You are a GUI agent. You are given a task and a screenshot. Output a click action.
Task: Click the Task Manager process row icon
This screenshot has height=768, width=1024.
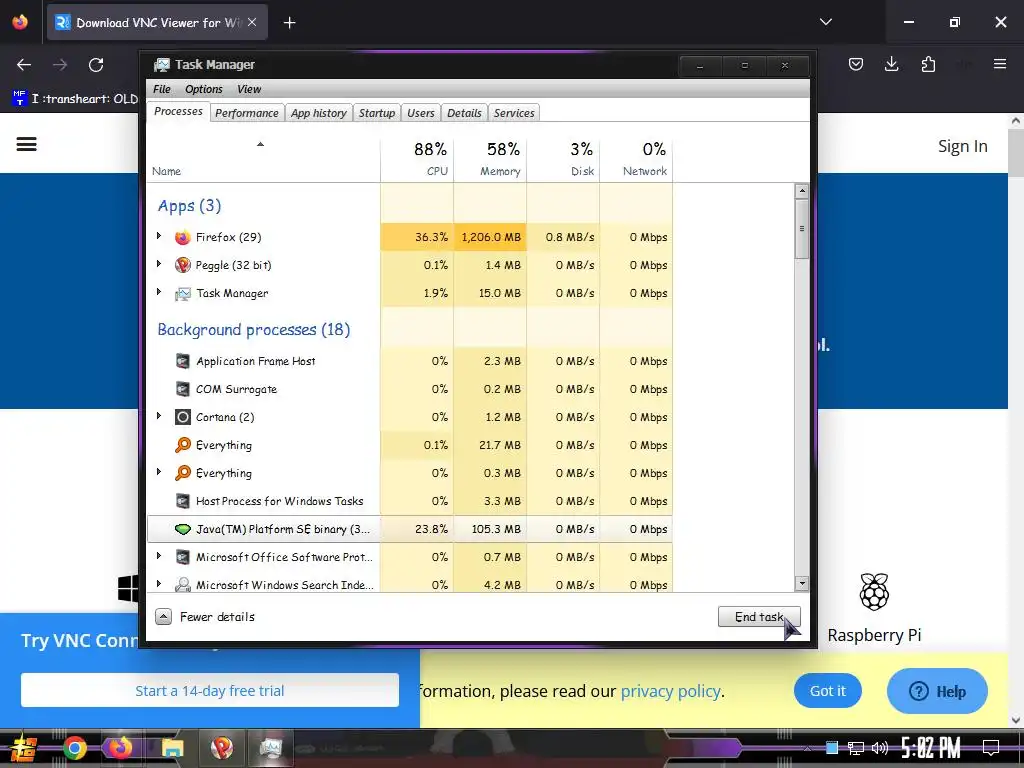(183, 294)
